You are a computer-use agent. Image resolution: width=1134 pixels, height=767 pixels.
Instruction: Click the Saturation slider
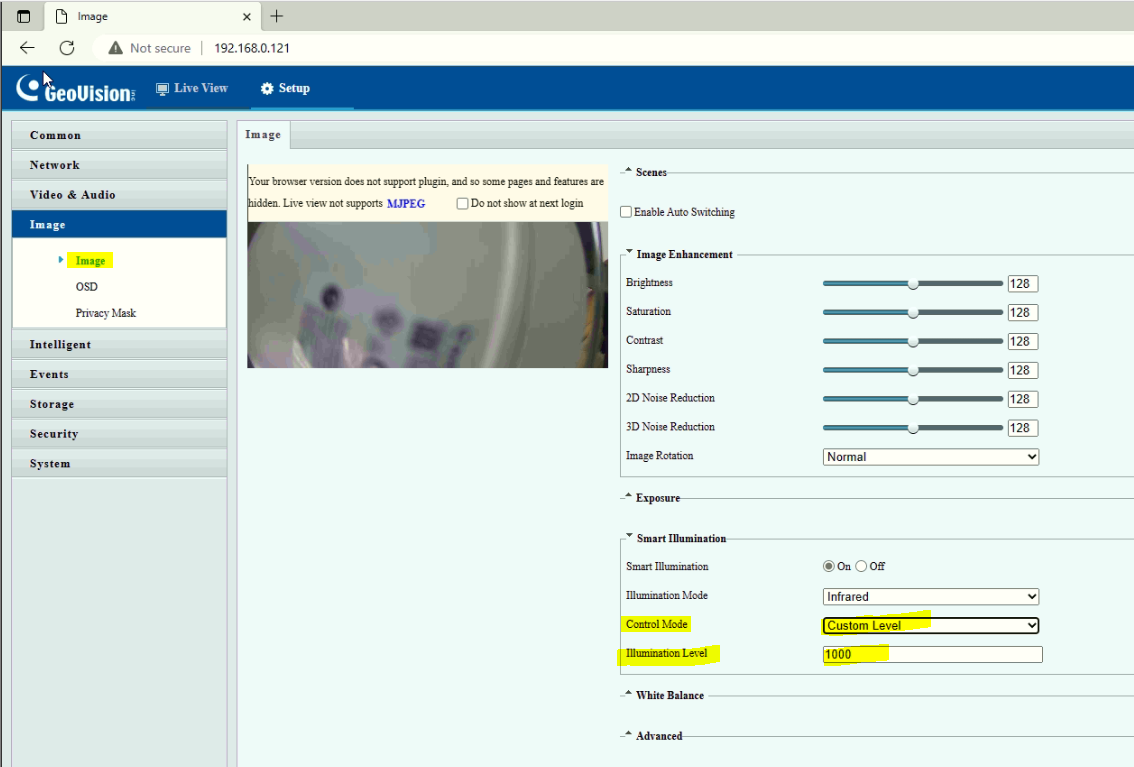913,312
